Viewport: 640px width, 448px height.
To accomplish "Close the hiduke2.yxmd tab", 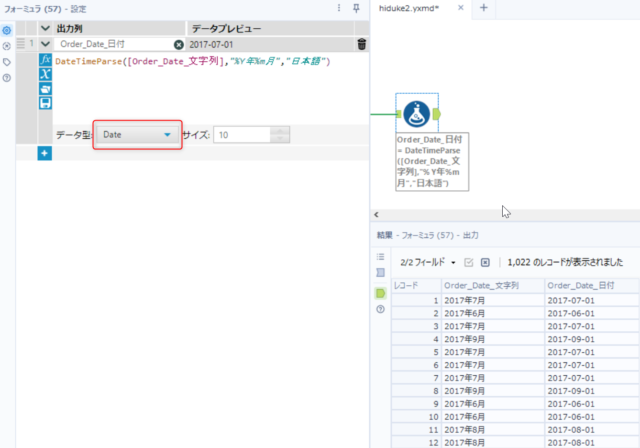I will 460,8.
